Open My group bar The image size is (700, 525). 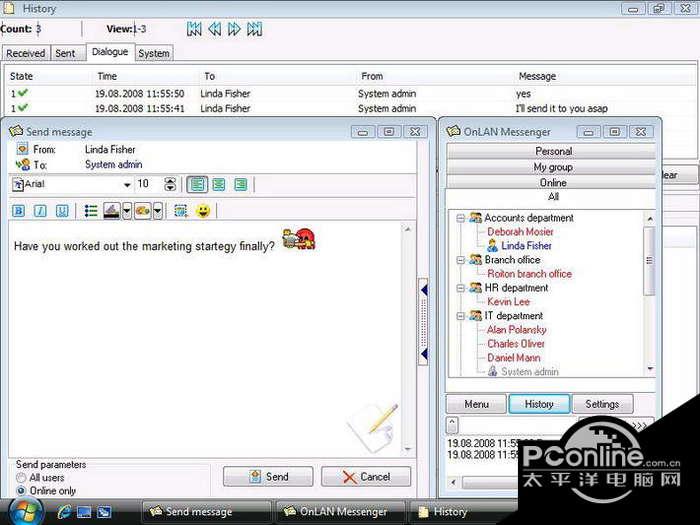(x=552, y=167)
